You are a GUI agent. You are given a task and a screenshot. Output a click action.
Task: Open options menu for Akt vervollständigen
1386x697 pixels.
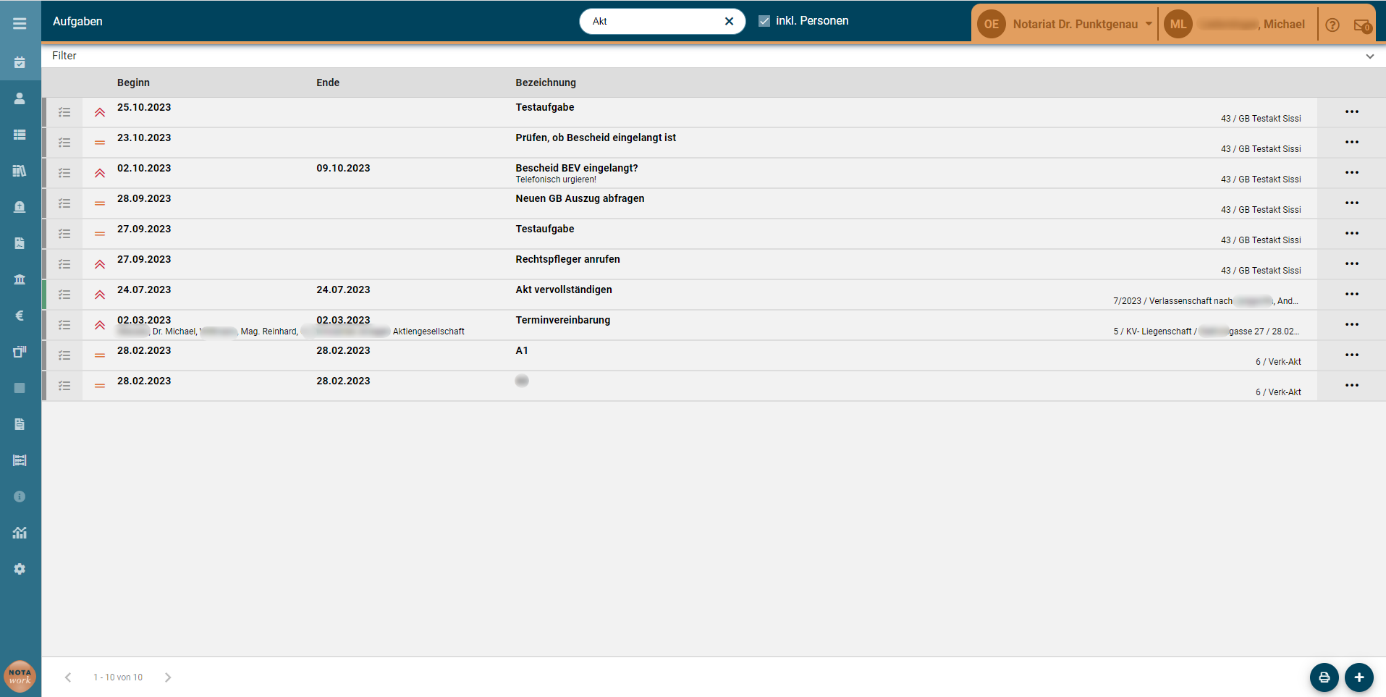[1352, 294]
